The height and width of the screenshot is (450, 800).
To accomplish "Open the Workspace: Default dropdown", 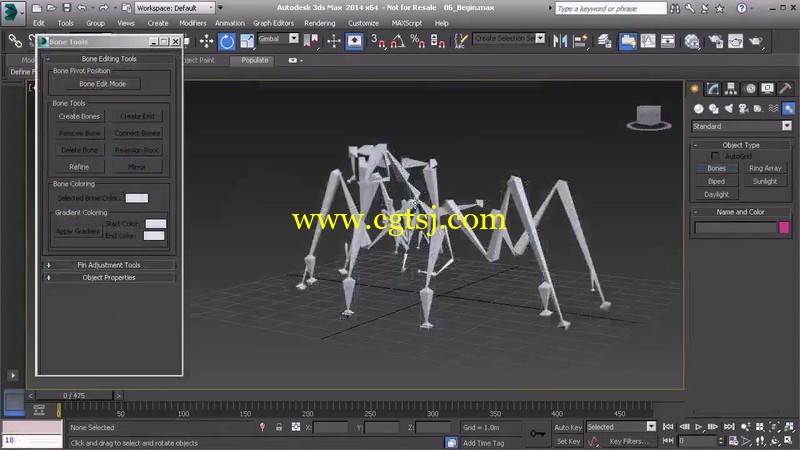I will 174,8.
